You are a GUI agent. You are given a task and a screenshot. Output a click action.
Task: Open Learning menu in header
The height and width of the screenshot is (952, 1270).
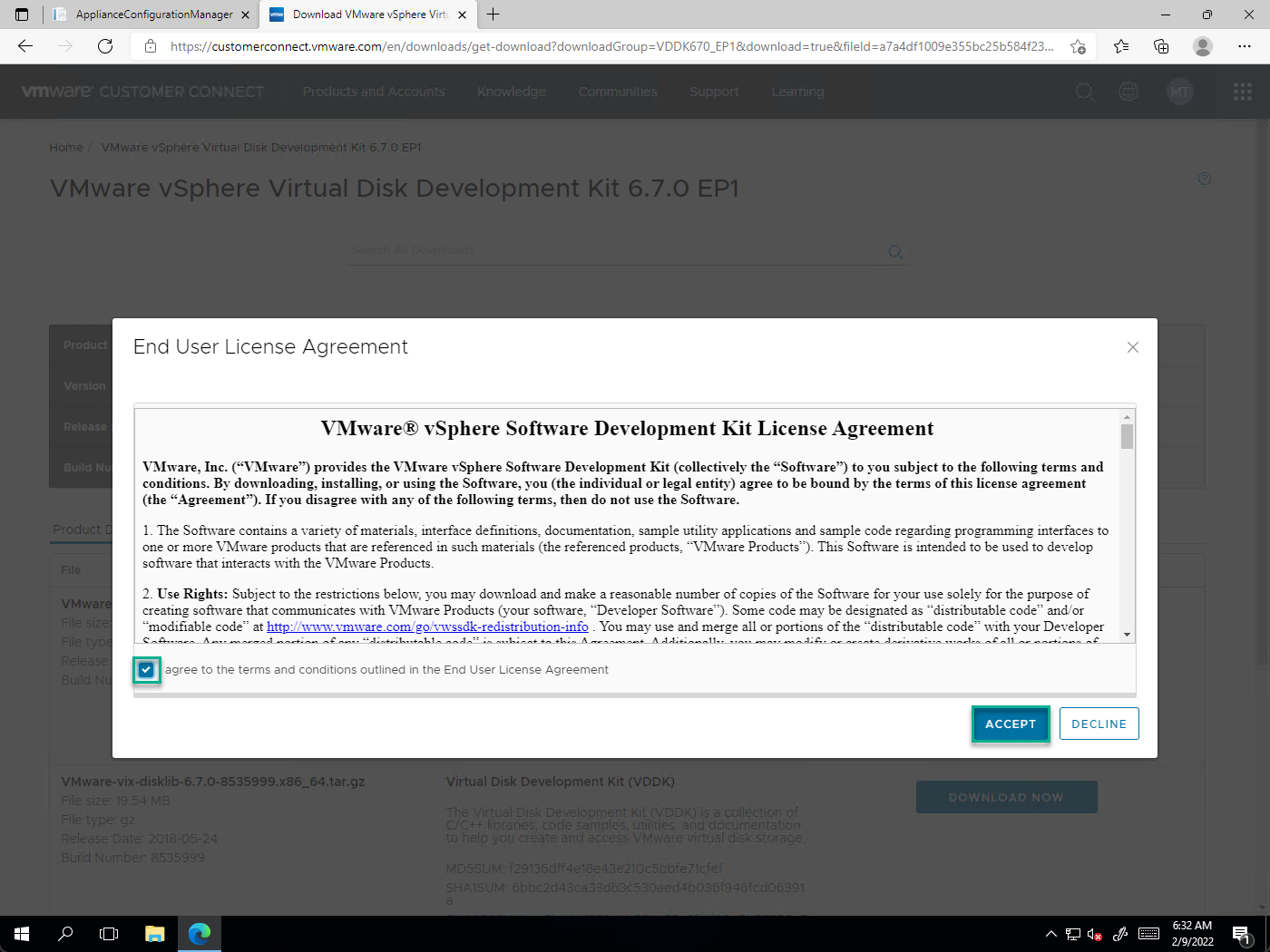coord(797,92)
